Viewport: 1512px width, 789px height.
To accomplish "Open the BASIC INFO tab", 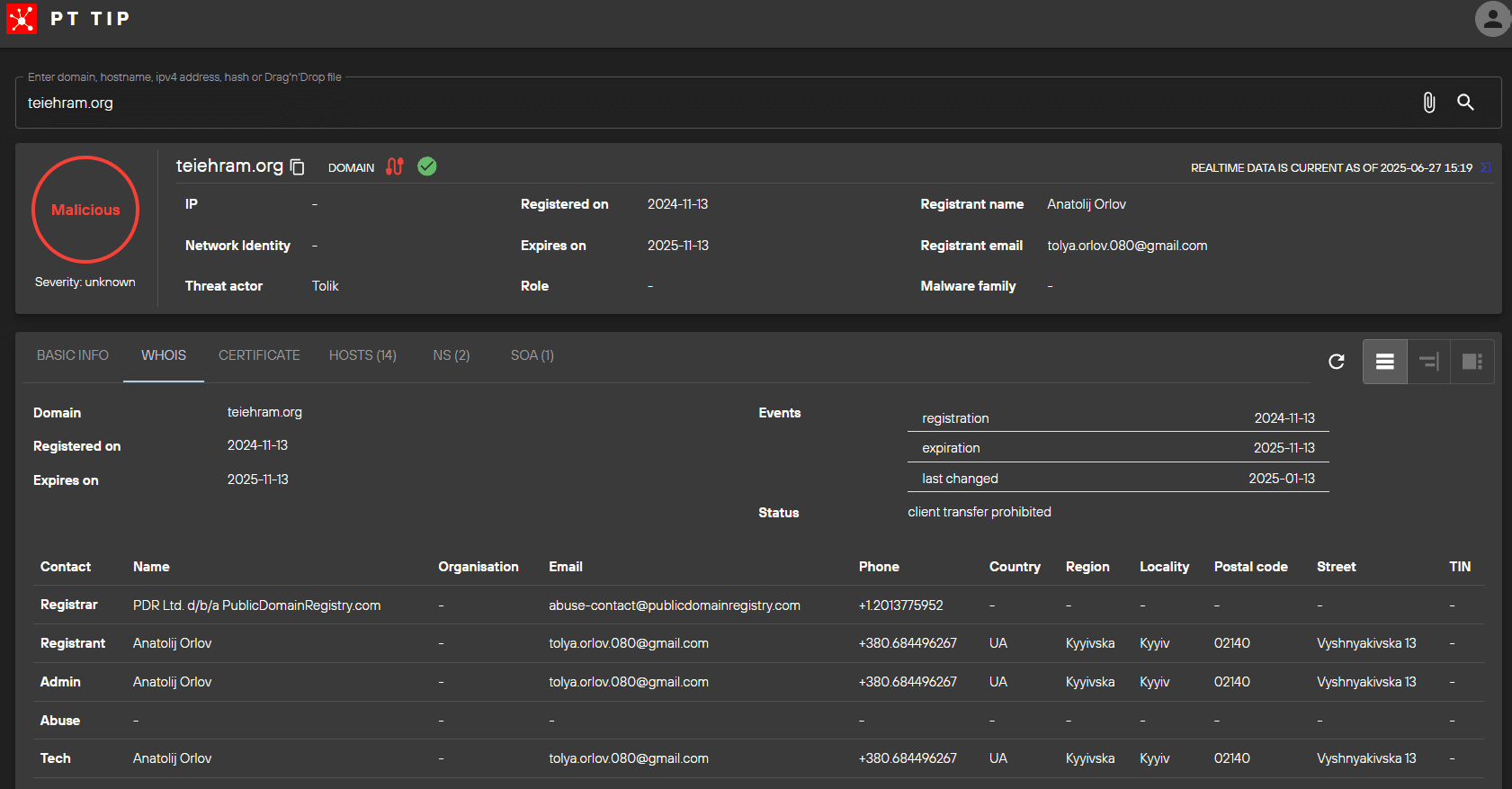I will (x=73, y=355).
